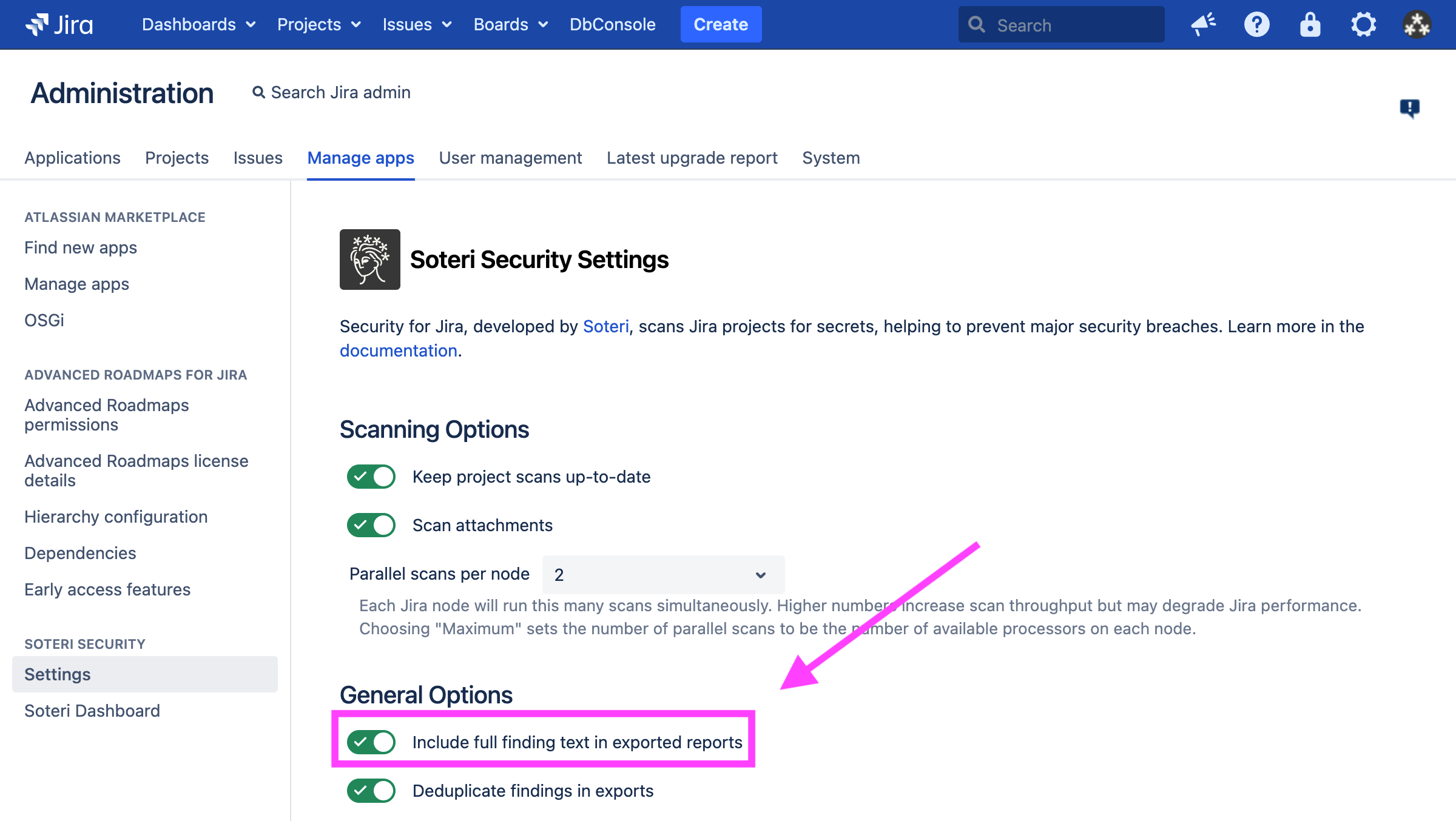Open Soteri Dashboard in sidebar
Viewport: 1456px width, 821px height.
[92, 711]
